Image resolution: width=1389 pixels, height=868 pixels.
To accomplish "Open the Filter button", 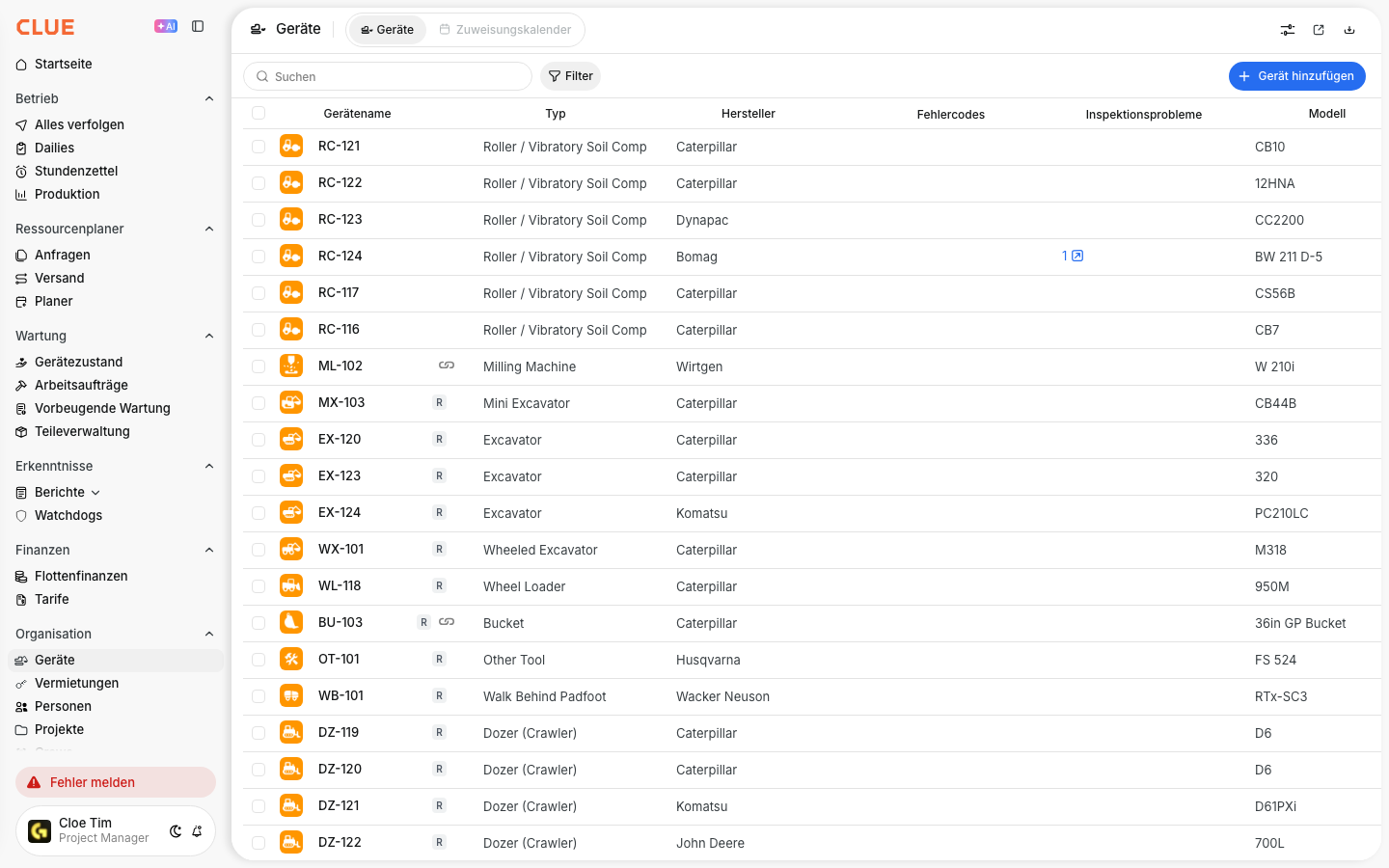I will point(570,76).
